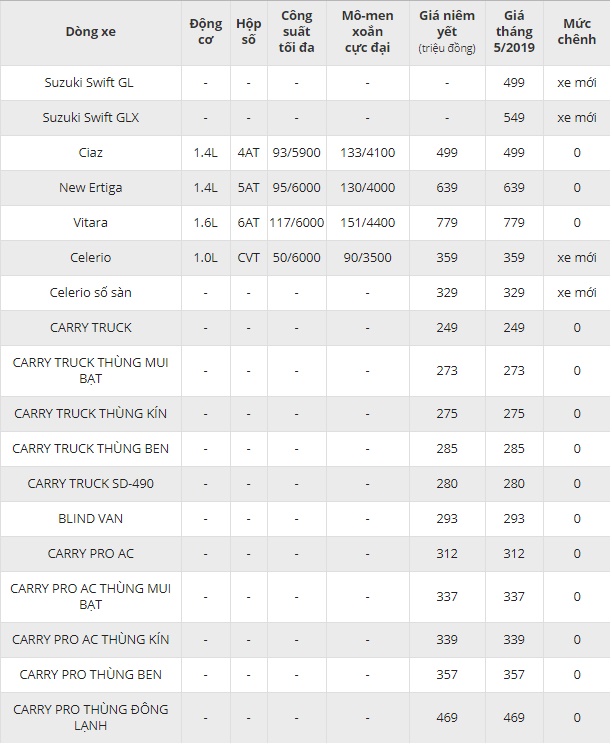Click the Vitara model name

(91, 223)
